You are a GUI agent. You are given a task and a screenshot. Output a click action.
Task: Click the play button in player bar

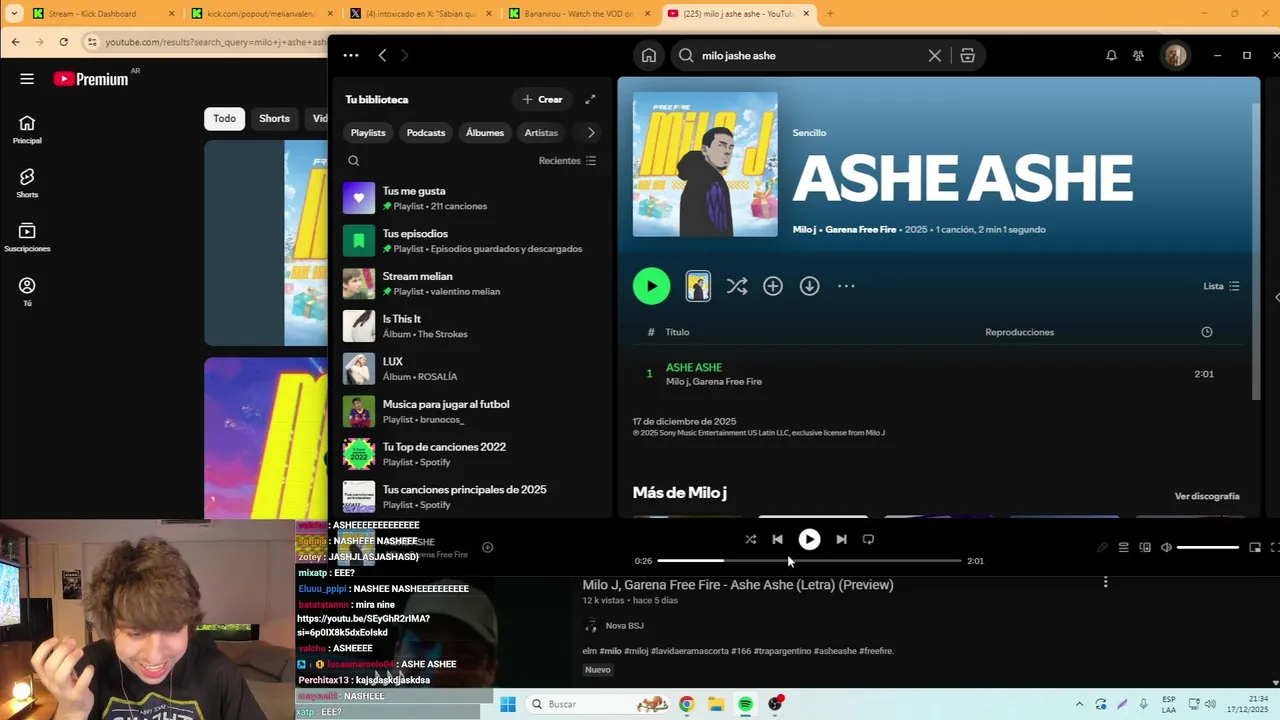(x=809, y=539)
